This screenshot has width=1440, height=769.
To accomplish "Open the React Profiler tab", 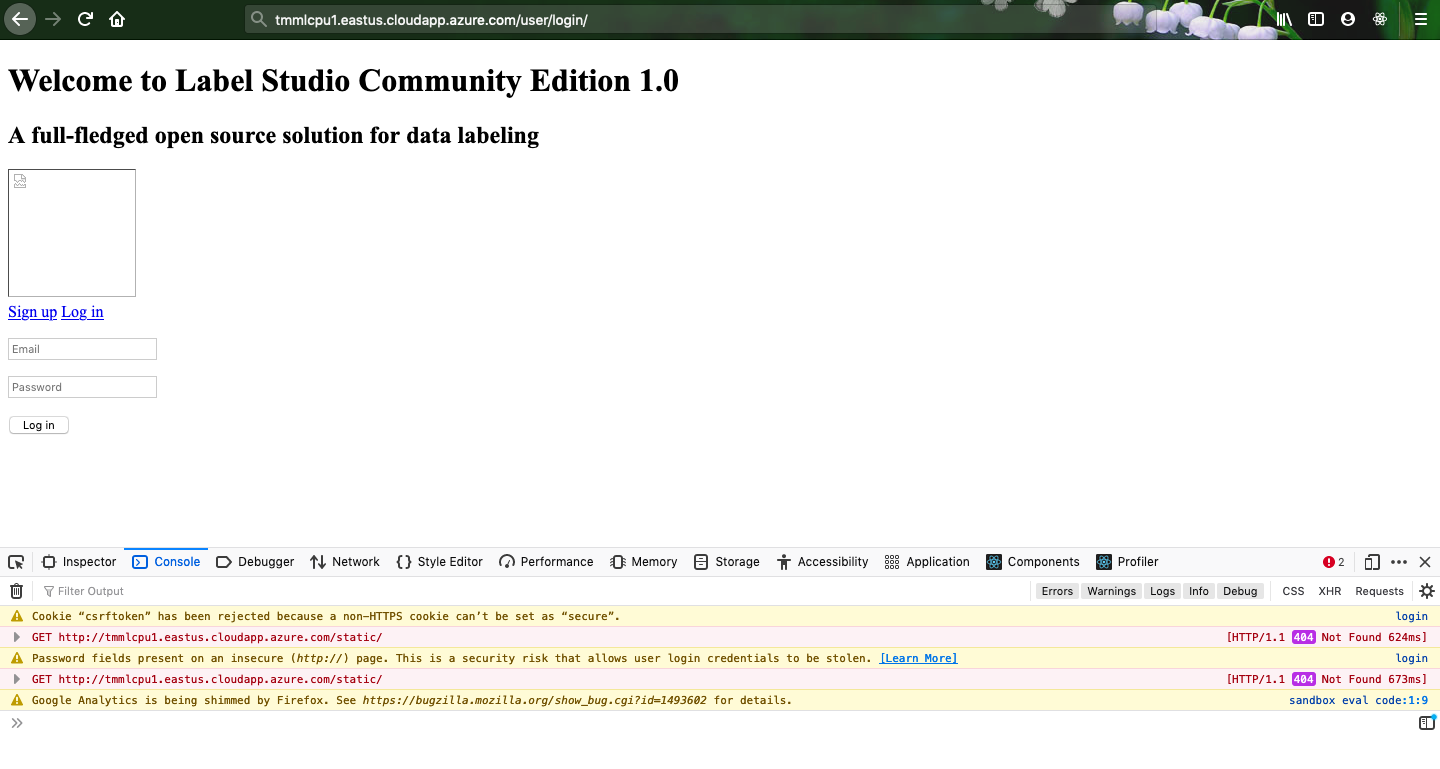I will pyautogui.click(x=1127, y=562).
